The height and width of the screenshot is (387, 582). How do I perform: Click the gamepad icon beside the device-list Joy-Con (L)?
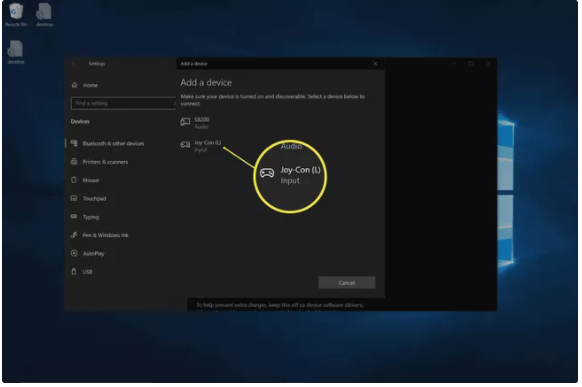185,145
